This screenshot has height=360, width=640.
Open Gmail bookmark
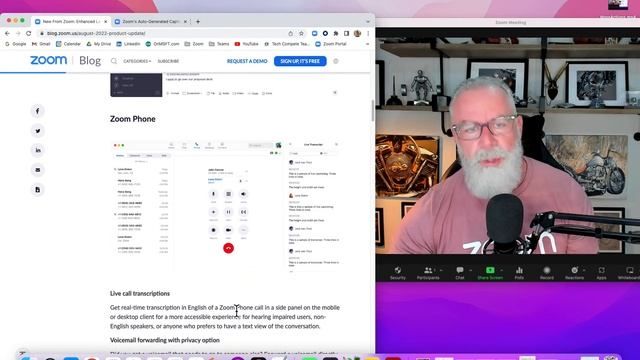41,44
